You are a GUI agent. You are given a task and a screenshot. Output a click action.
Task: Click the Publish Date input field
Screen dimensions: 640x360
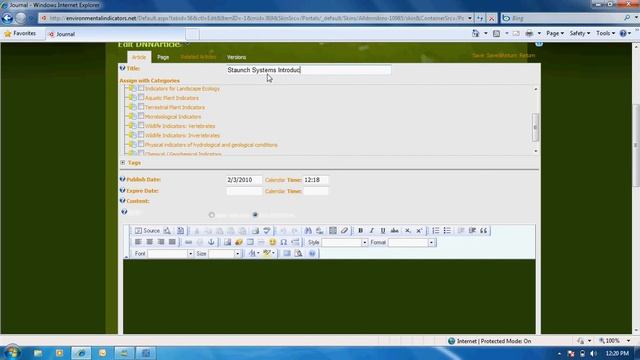(244, 180)
